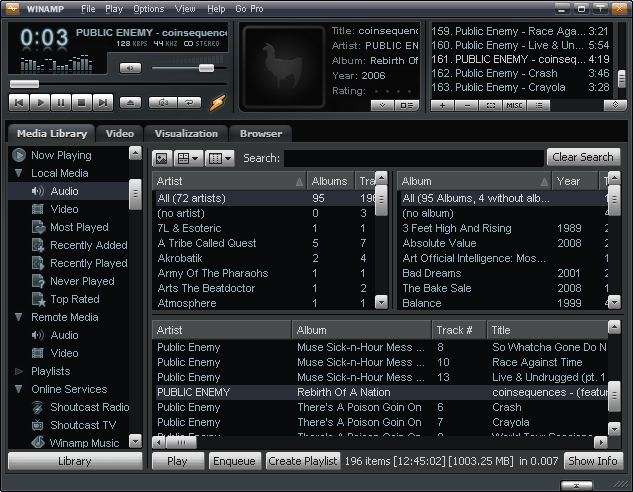Open the playlist MISC menu
Viewport: 633px width, 492px height.
(x=514, y=105)
